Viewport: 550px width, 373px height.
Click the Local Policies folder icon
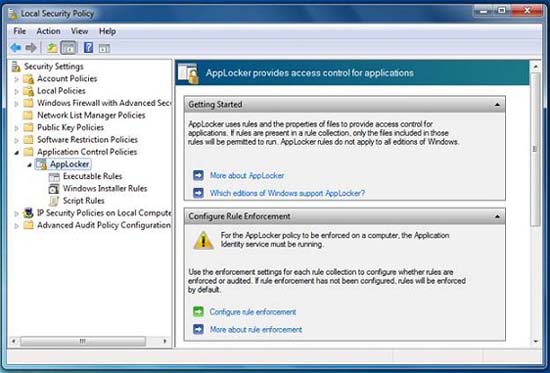coord(28,91)
